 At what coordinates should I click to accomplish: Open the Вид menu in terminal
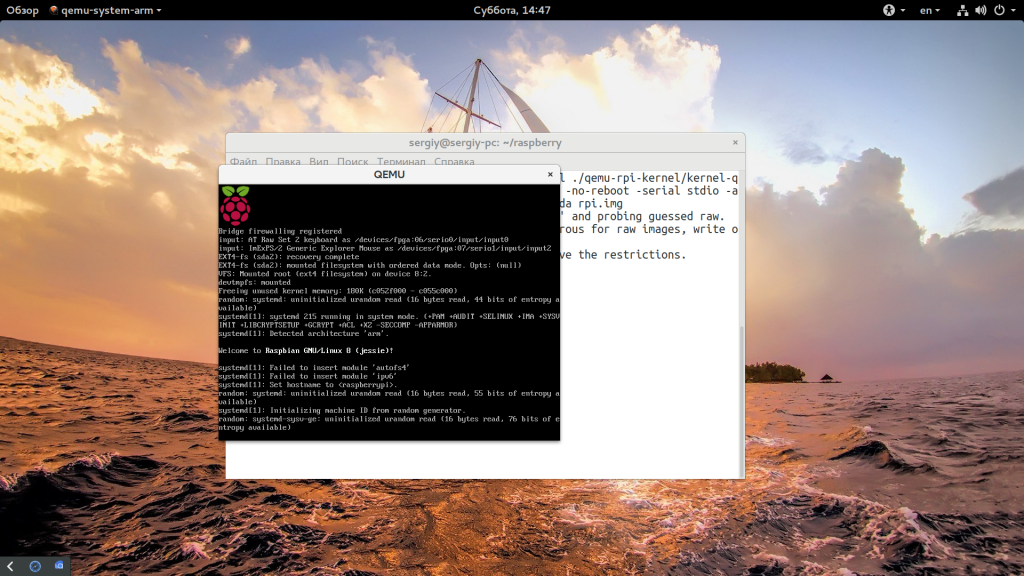319,161
